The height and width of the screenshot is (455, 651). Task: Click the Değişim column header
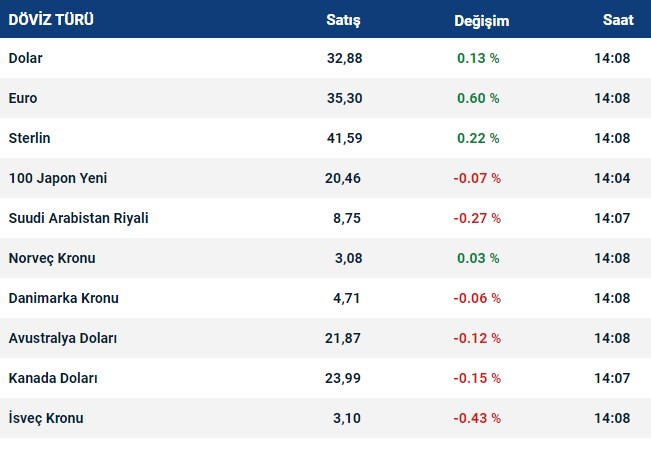click(481, 19)
